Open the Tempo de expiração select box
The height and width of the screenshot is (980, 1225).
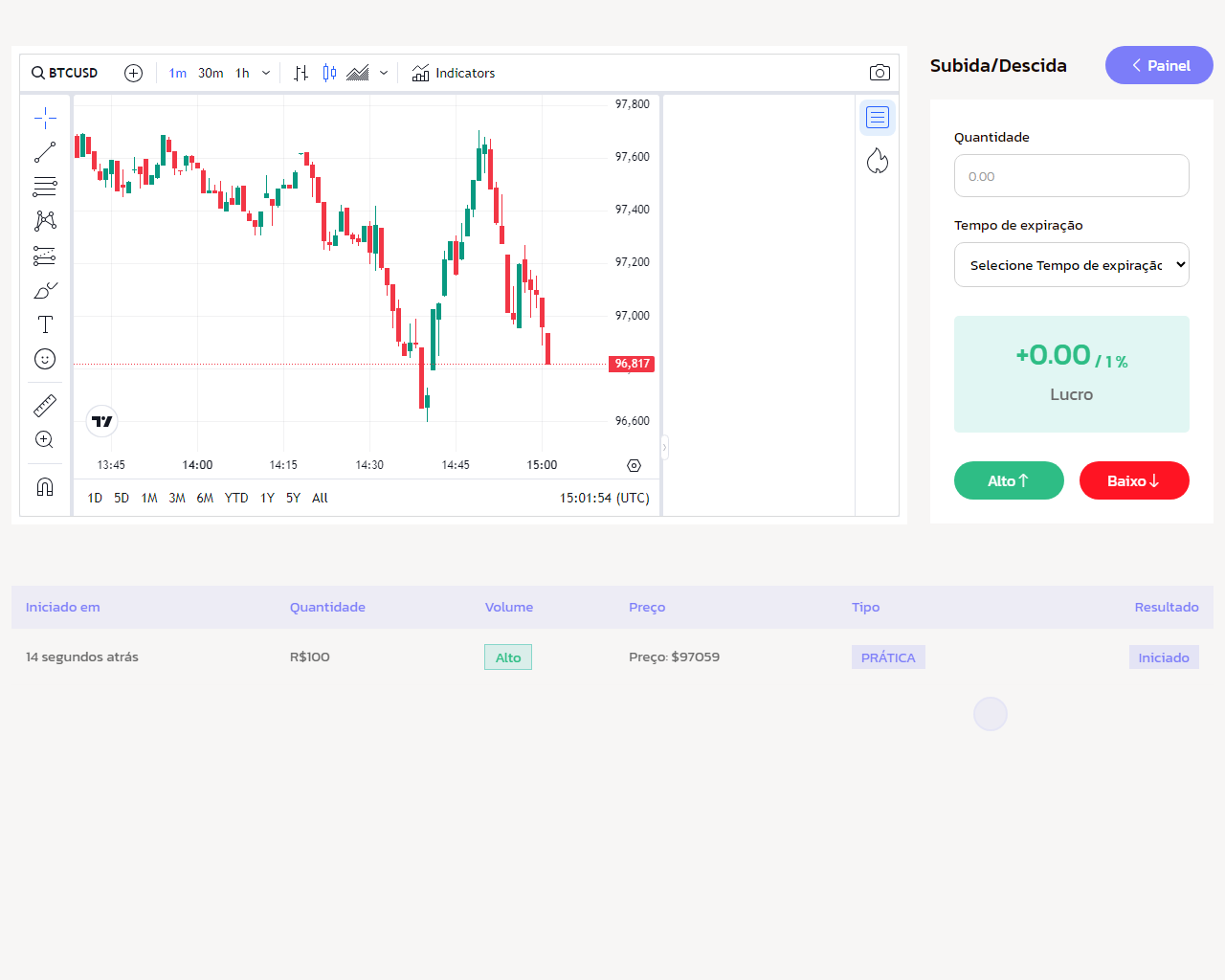[1071, 265]
